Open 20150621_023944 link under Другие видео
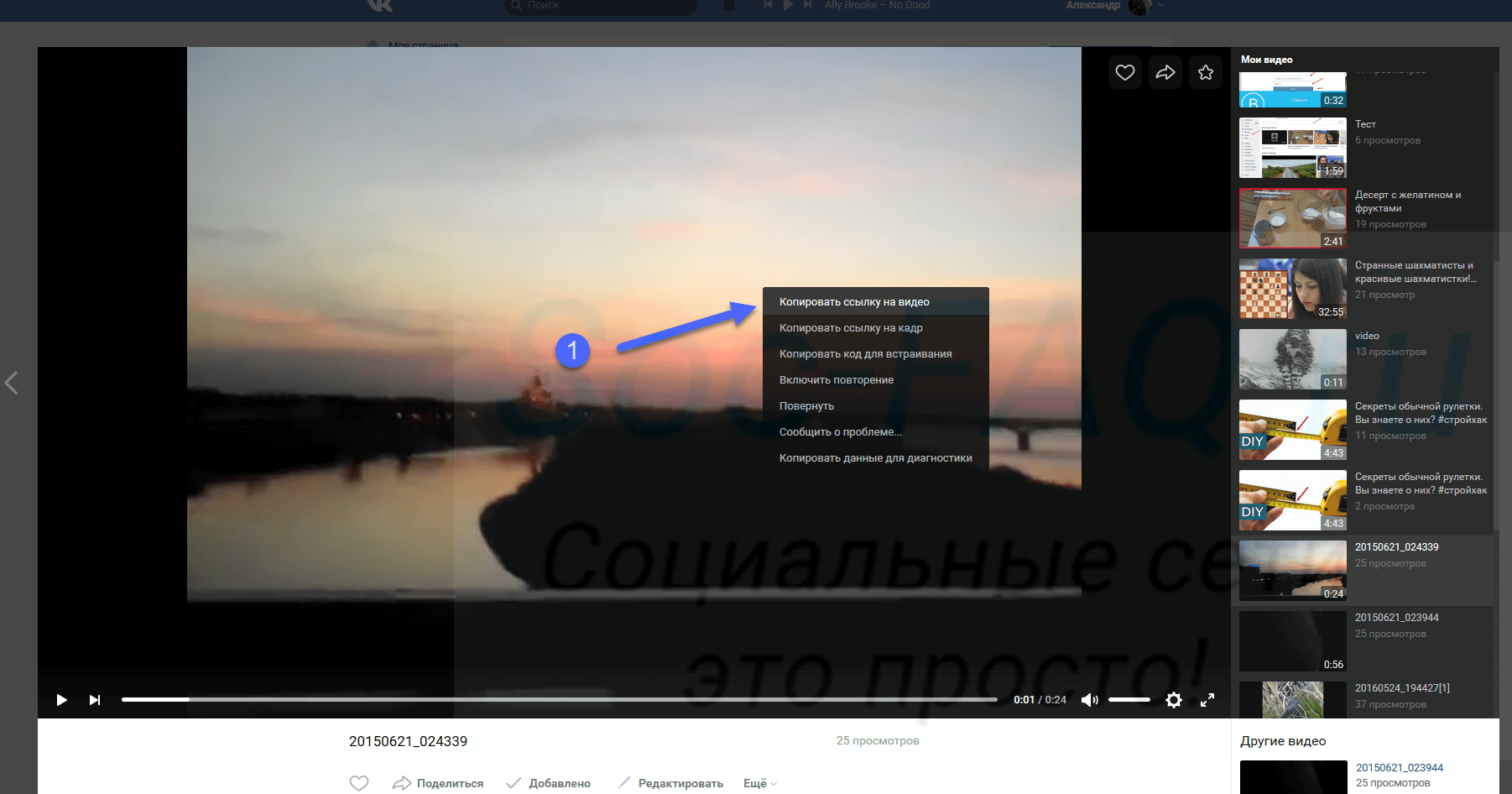This screenshot has height=794, width=1512. [1400, 768]
